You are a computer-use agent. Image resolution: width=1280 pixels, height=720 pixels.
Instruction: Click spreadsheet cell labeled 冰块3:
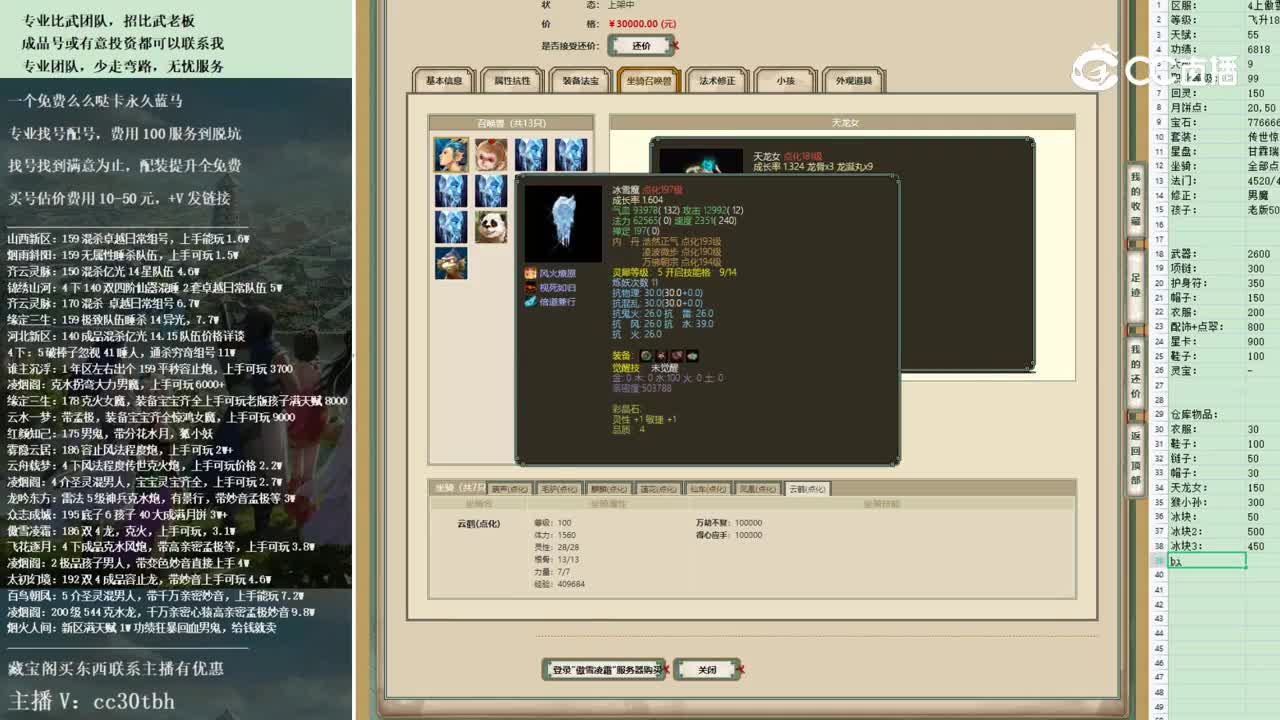tap(1207, 546)
